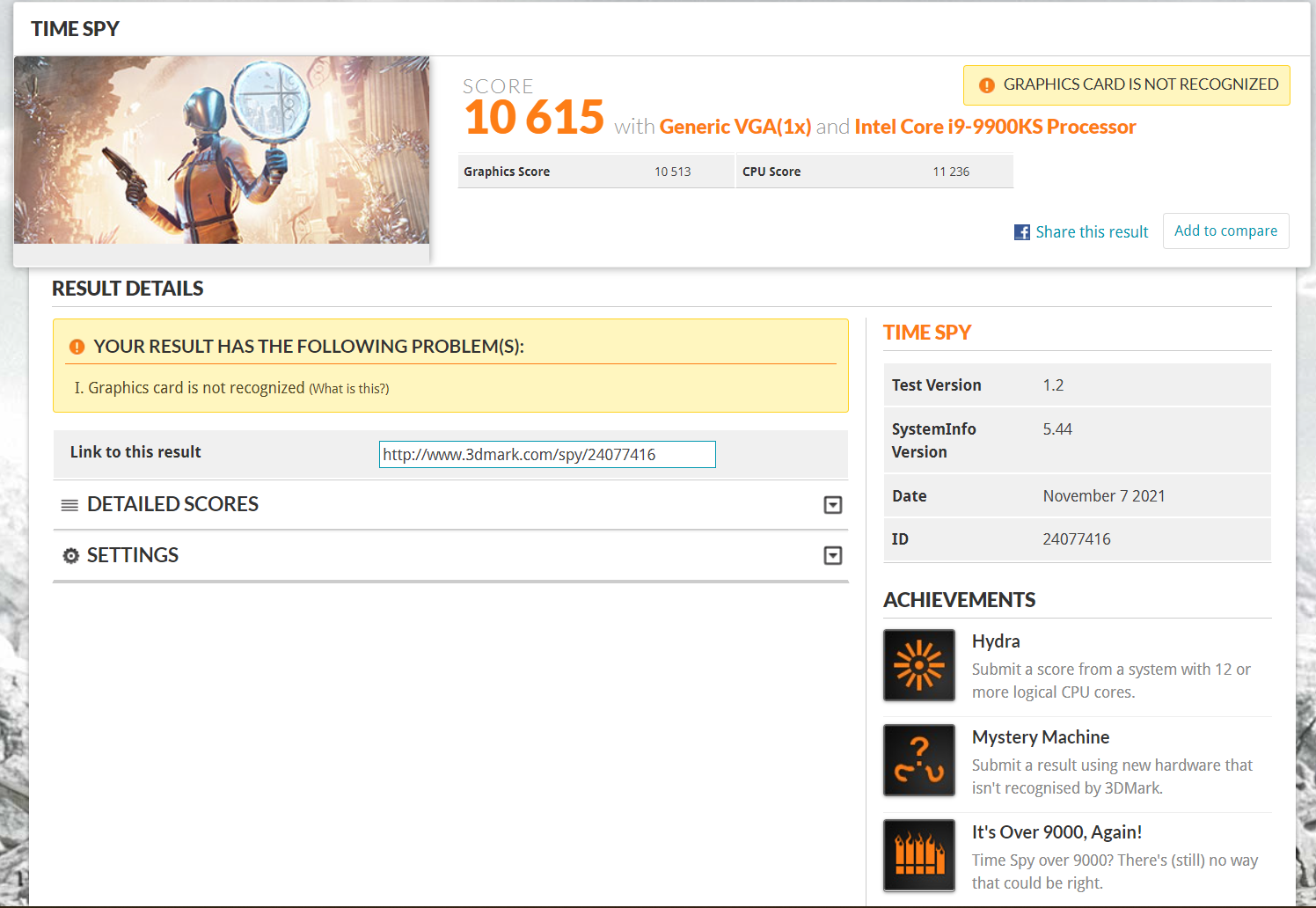The image size is (1316, 908).
Task: Click the SCORE label above 10 615
Action: (x=498, y=86)
